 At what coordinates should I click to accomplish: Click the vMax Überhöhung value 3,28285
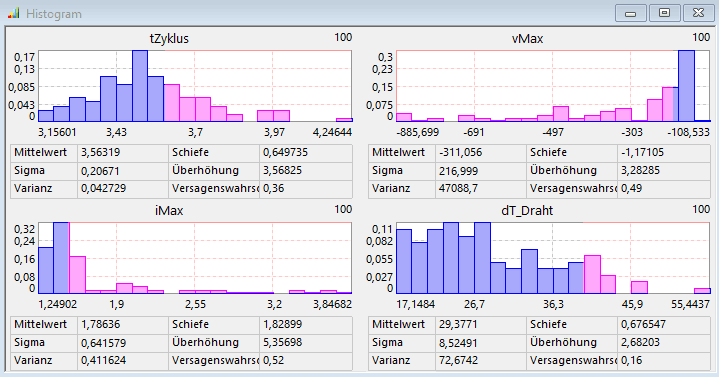[x=641, y=170]
